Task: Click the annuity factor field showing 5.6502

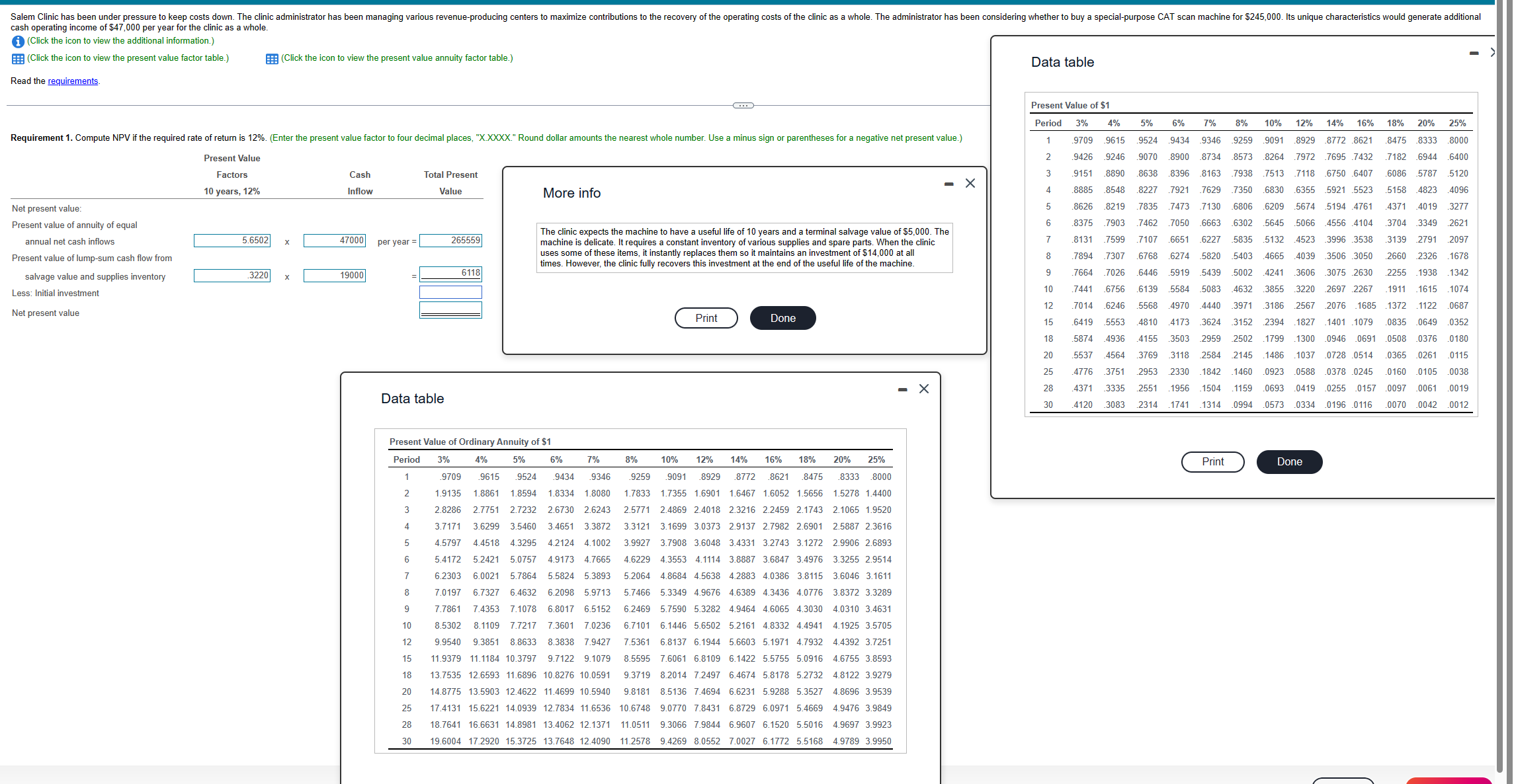Action: click(x=232, y=240)
